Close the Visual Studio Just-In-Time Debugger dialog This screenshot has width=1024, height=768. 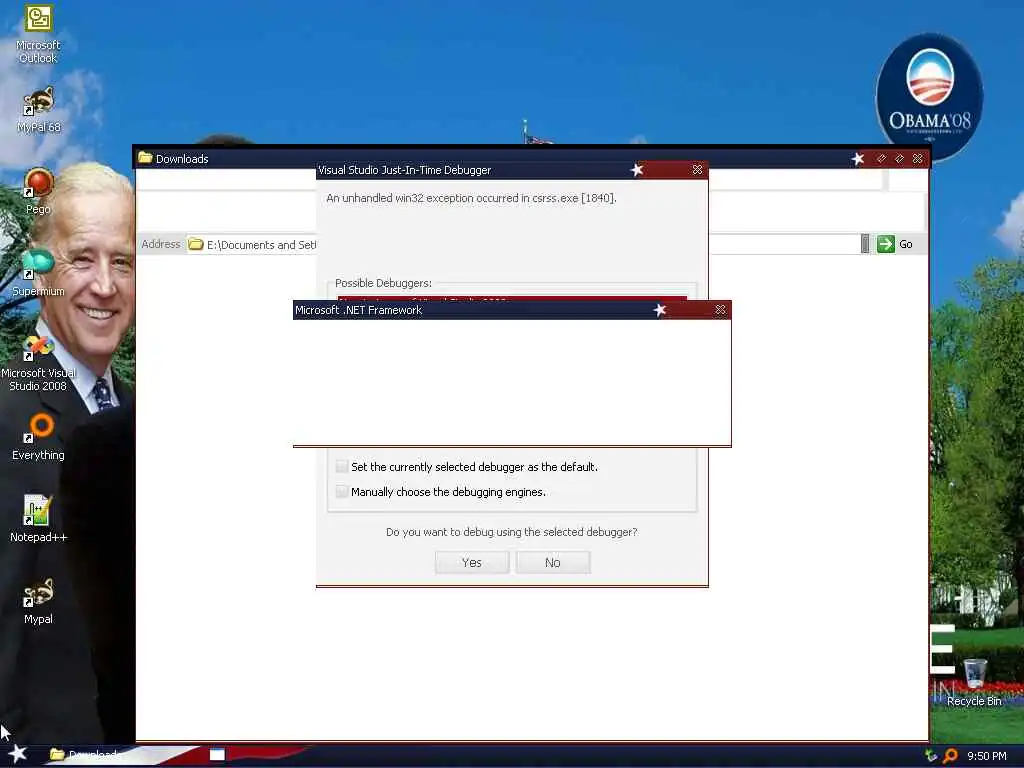pyautogui.click(x=697, y=170)
